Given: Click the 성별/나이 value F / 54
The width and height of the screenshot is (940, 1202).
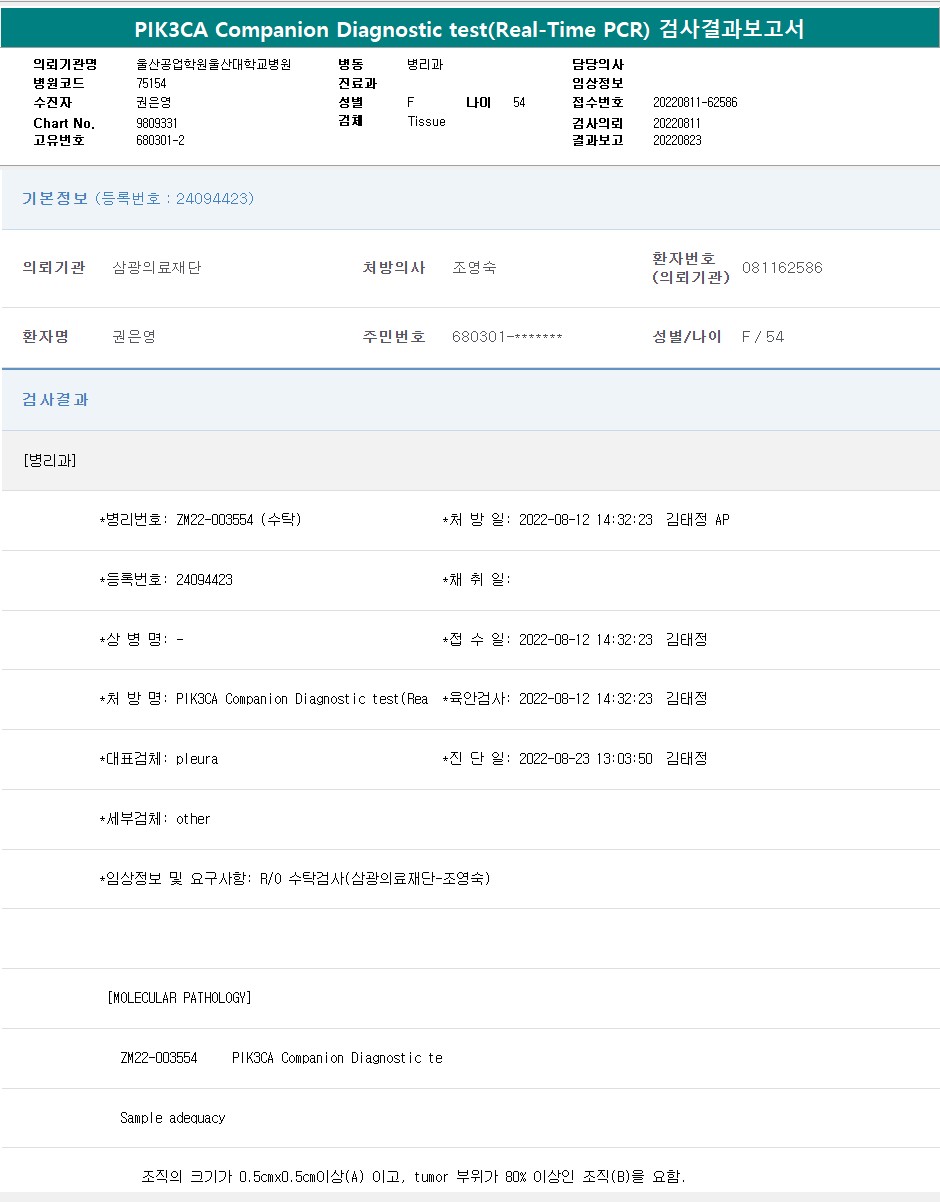Looking at the screenshot, I should [763, 337].
